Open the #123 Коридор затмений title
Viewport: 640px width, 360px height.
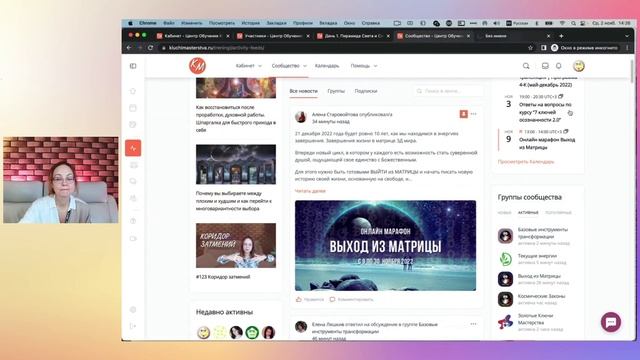pos(223,277)
